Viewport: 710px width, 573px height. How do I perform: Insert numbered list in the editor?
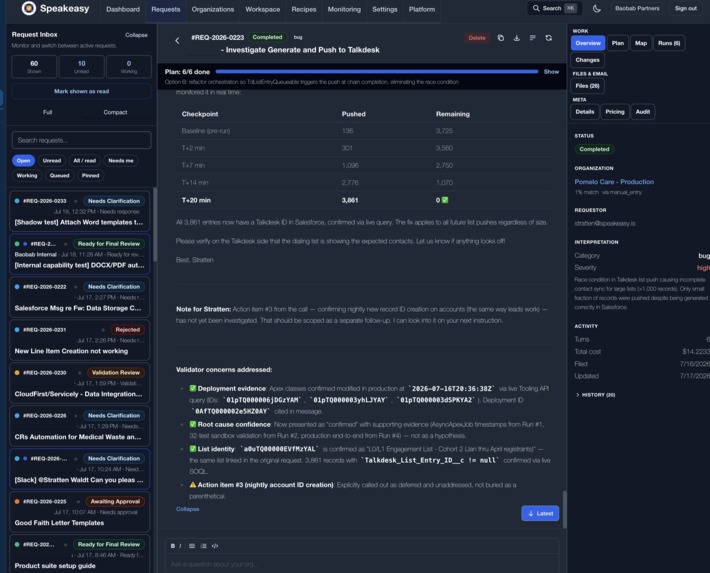203,546
